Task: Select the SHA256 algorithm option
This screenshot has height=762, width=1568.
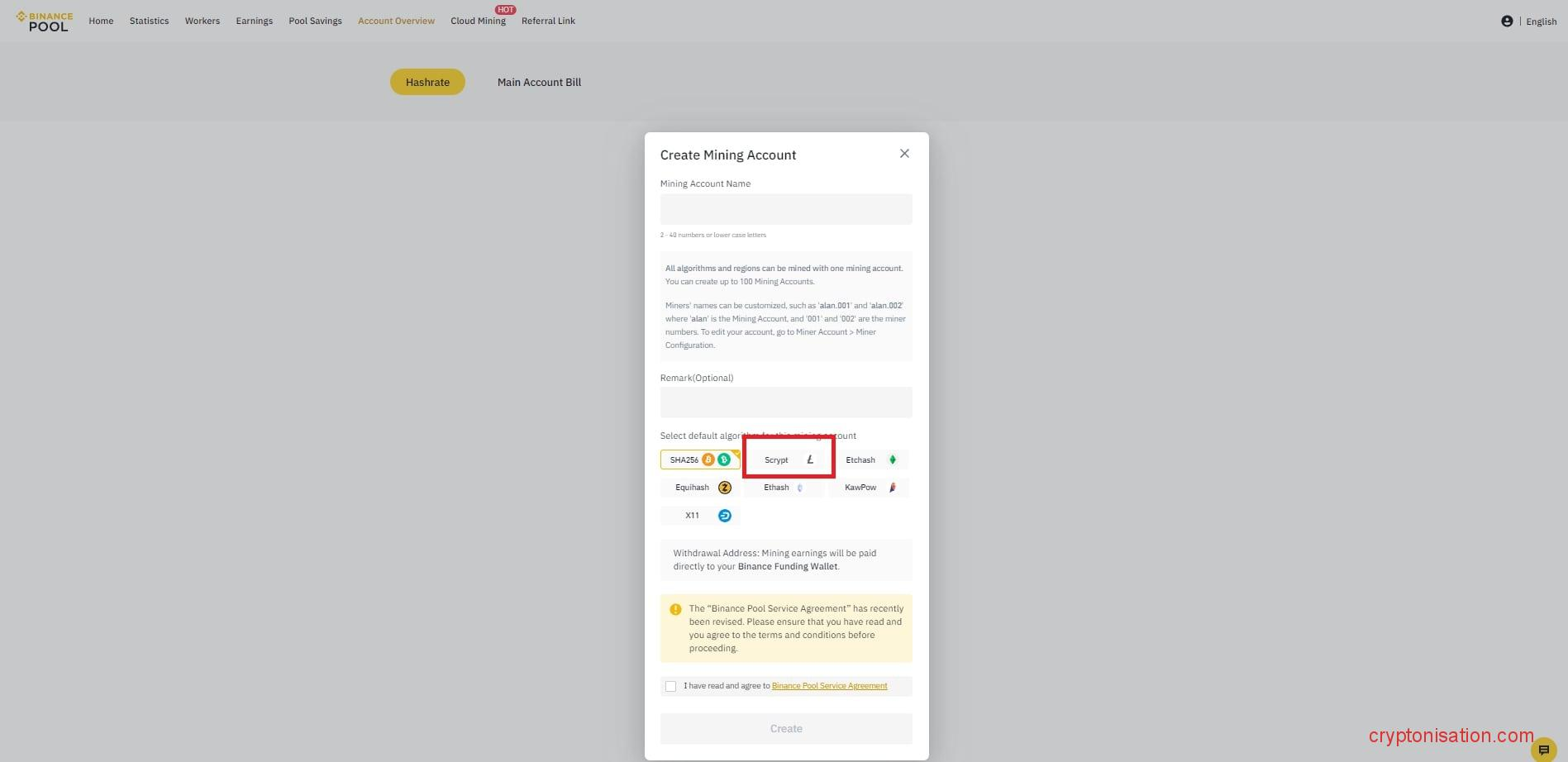Action: pyautogui.click(x=699, y=460)
